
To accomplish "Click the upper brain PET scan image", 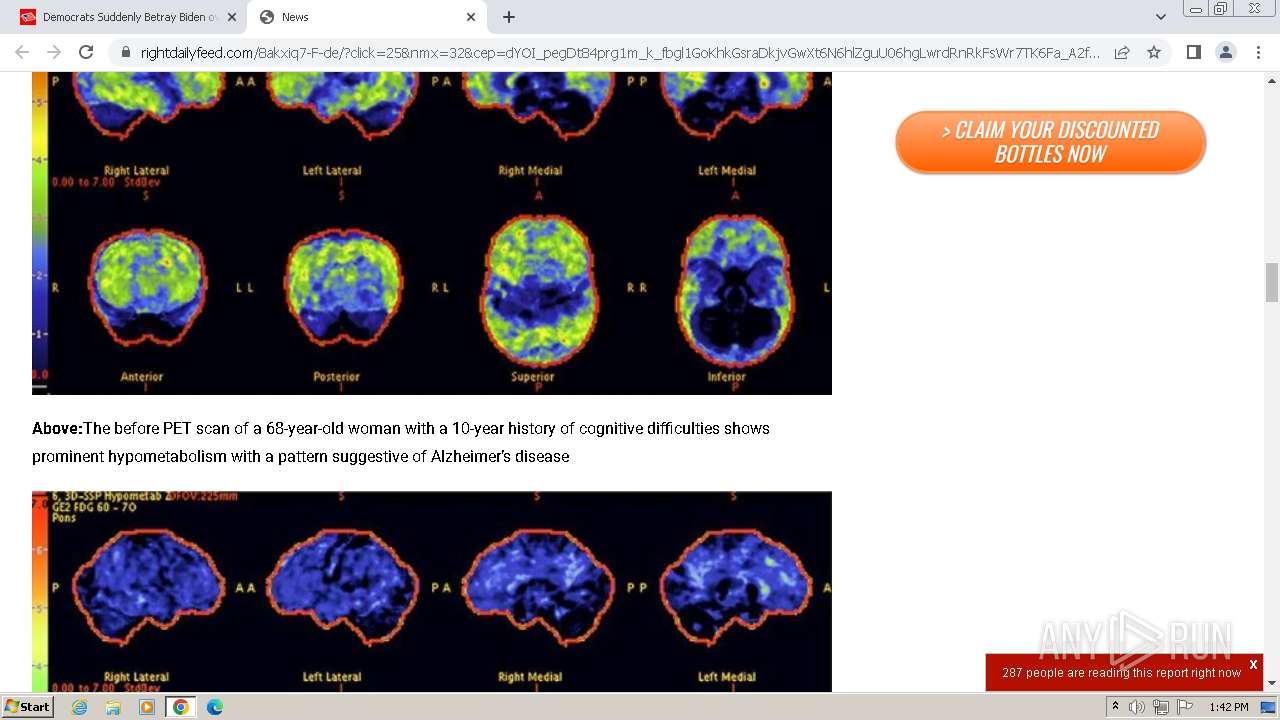I will click(432, 233).
